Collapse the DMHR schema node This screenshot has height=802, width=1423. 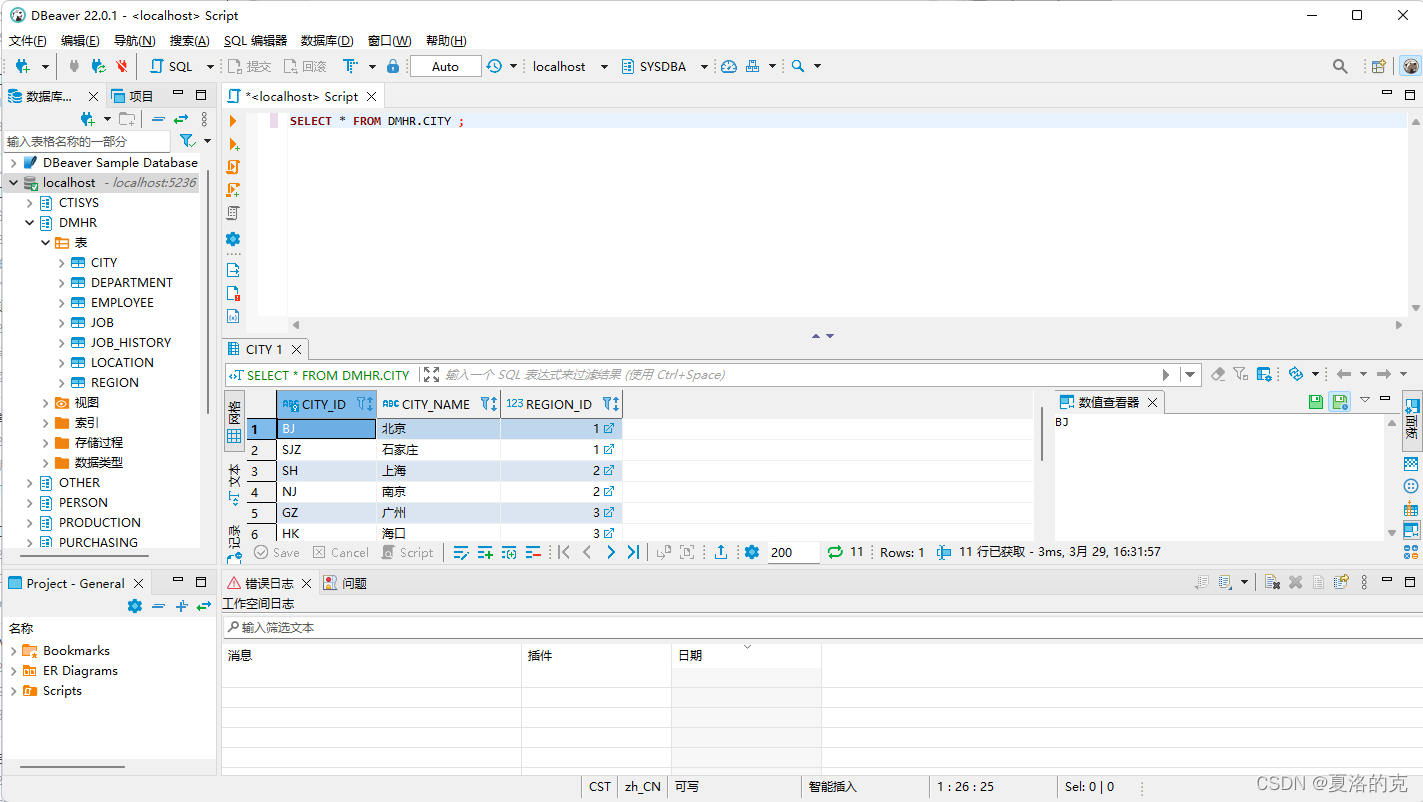[x=30, y=222]
